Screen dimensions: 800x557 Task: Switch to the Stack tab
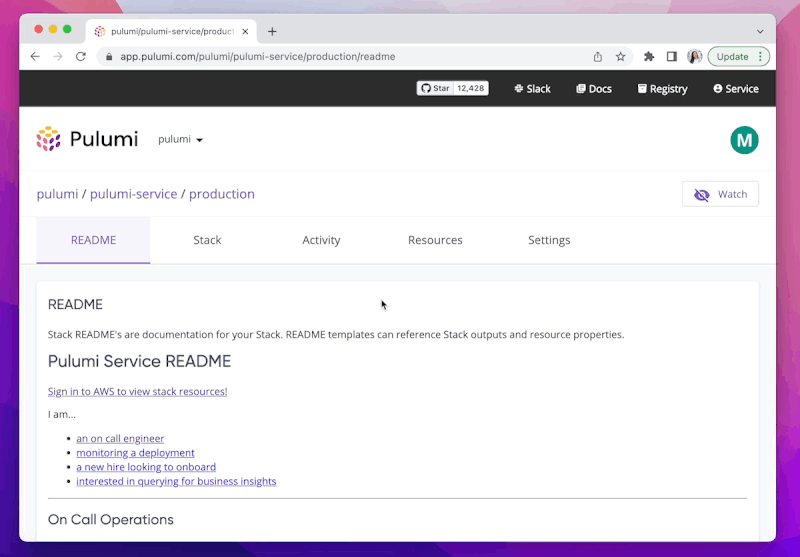207,240
